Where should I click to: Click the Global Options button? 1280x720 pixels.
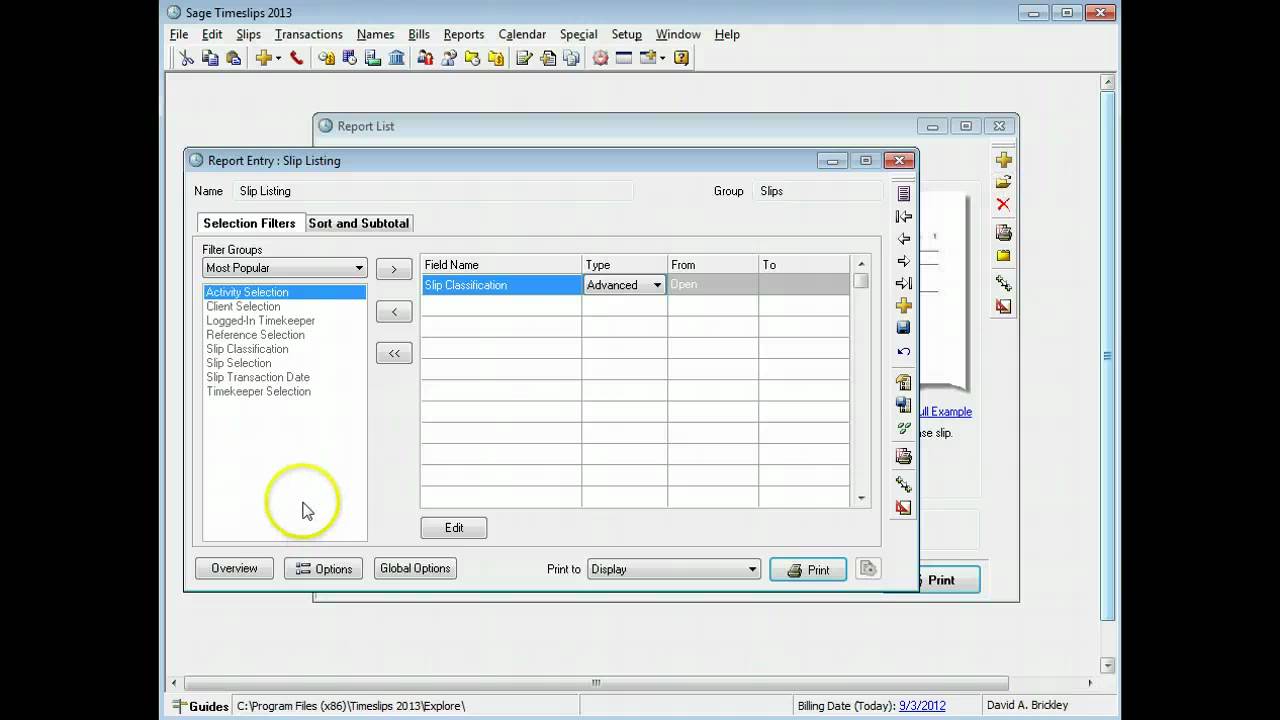pos(415,568)
